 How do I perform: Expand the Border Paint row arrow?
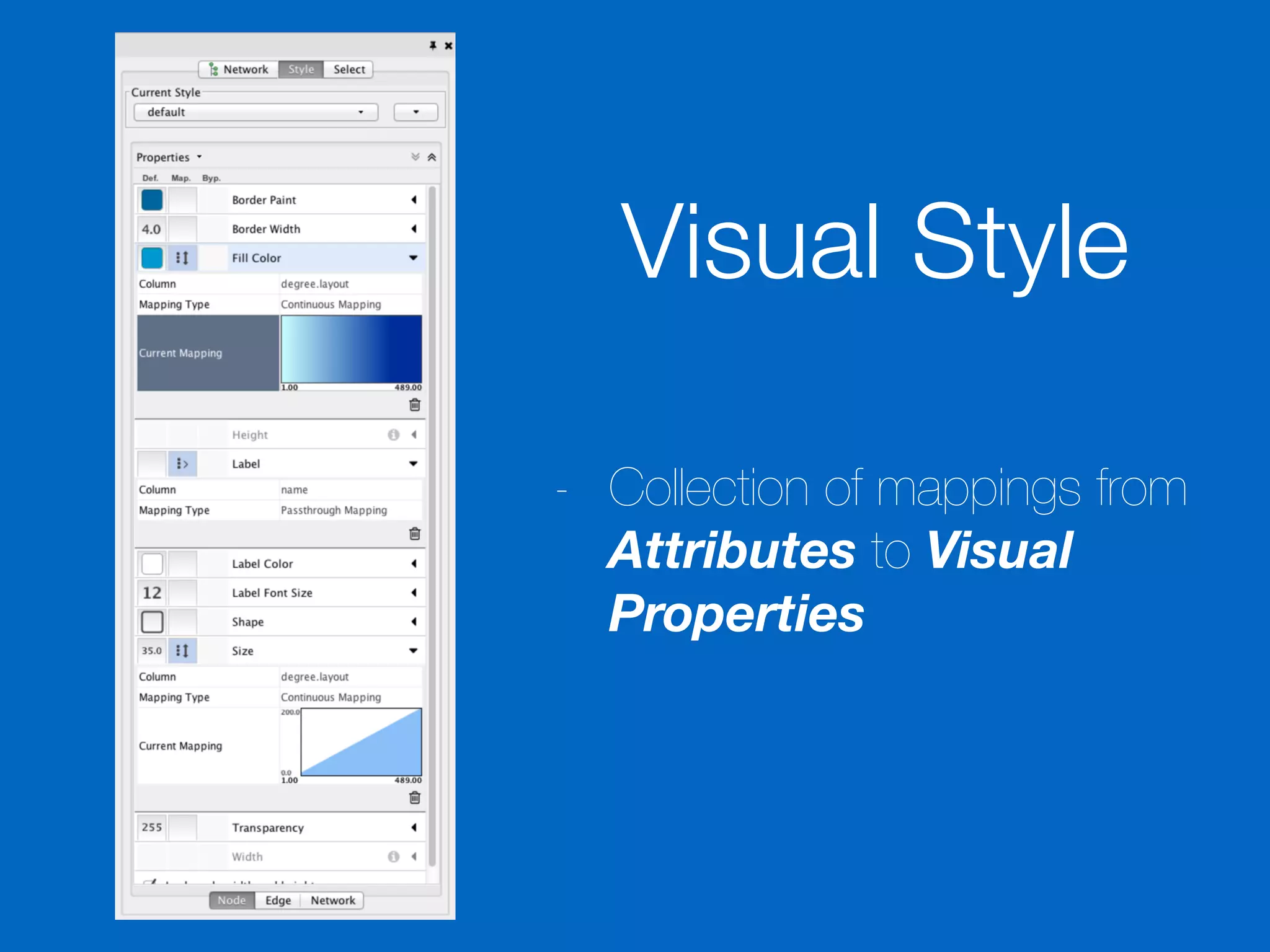click(414, 200)
